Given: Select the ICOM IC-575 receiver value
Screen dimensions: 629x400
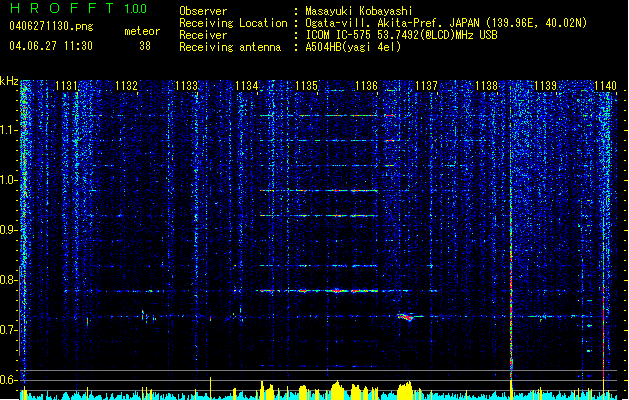Looking at the screenshot, I should pos(401,35).
